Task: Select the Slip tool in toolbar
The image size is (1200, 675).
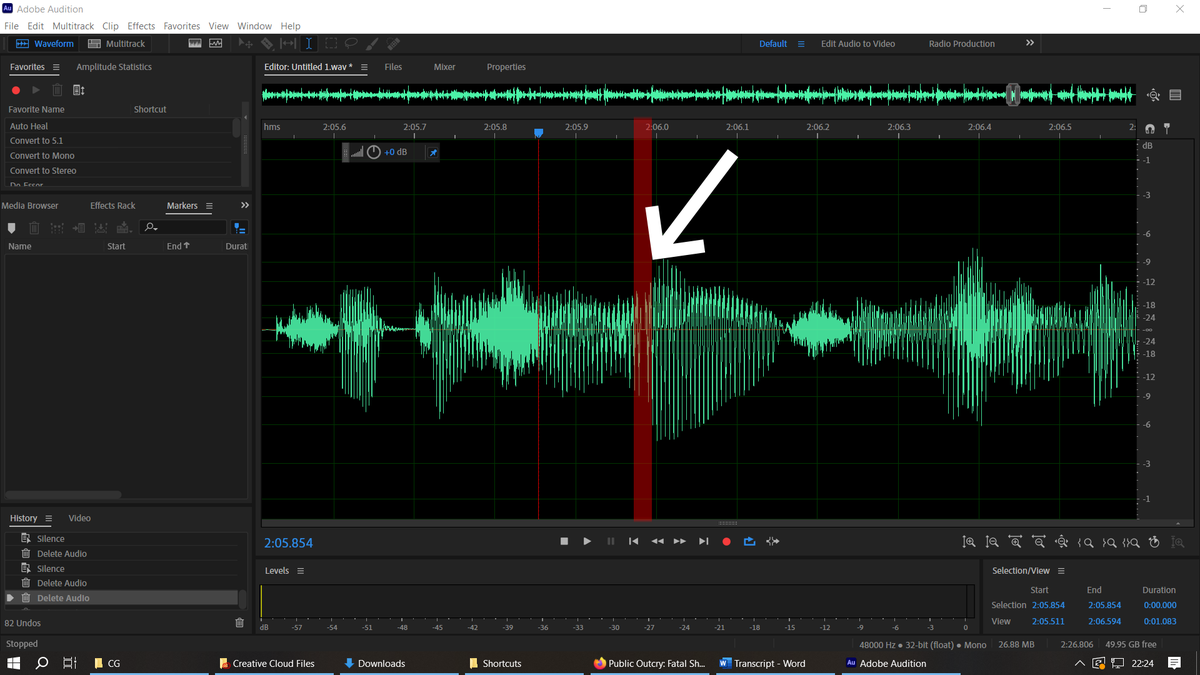Action: click(x=288, y=44)
